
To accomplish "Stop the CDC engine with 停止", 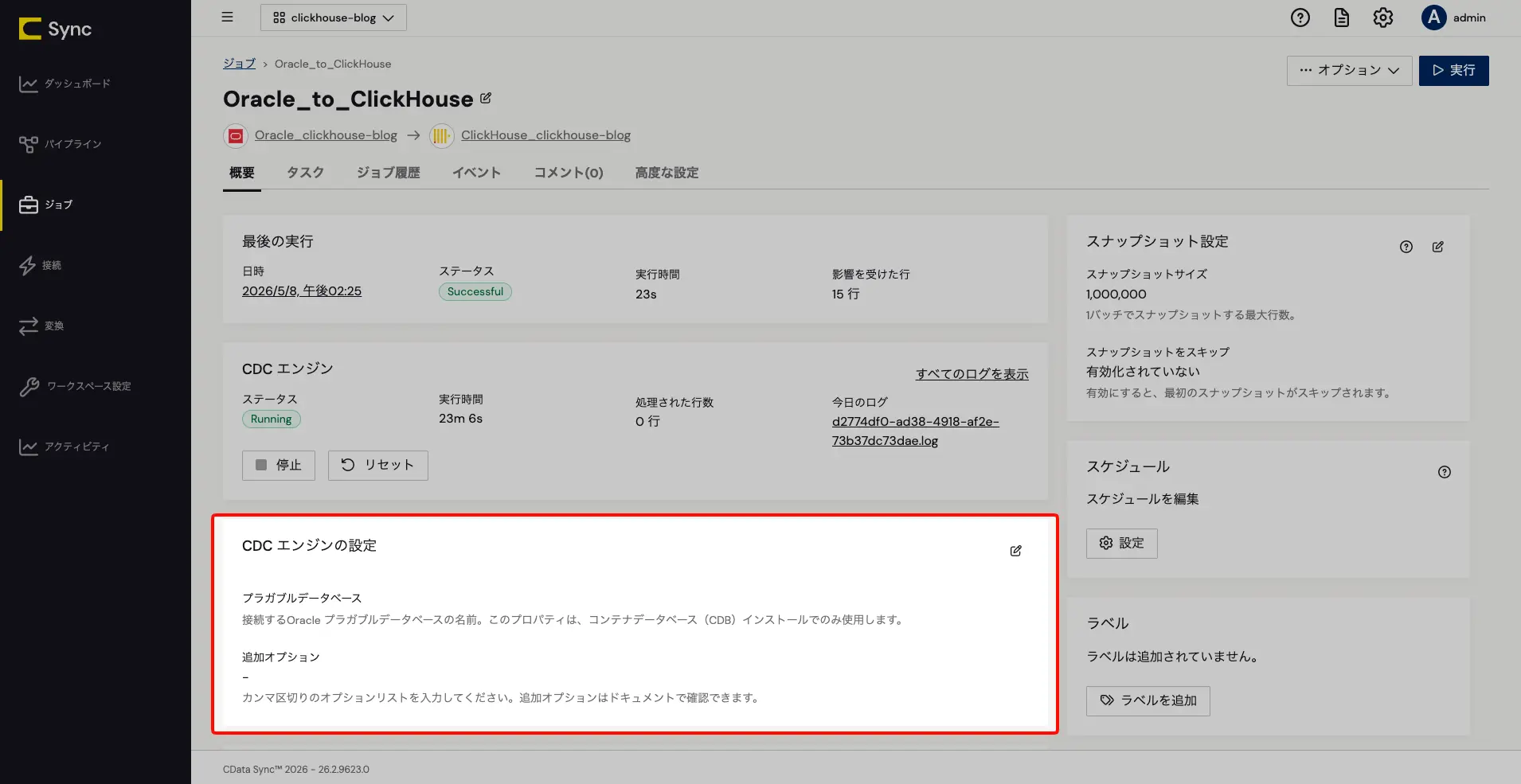I will click(279, 466).
